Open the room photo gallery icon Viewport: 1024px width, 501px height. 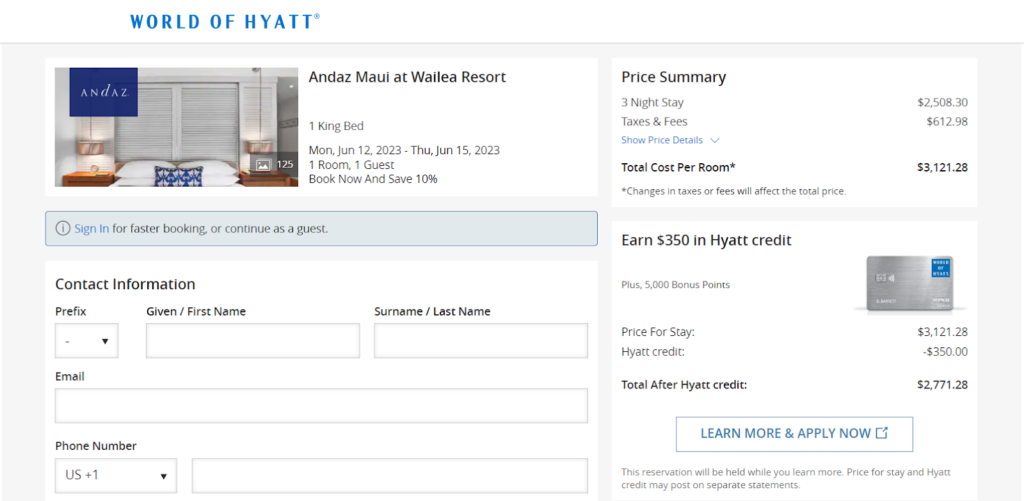coord(263,164)
